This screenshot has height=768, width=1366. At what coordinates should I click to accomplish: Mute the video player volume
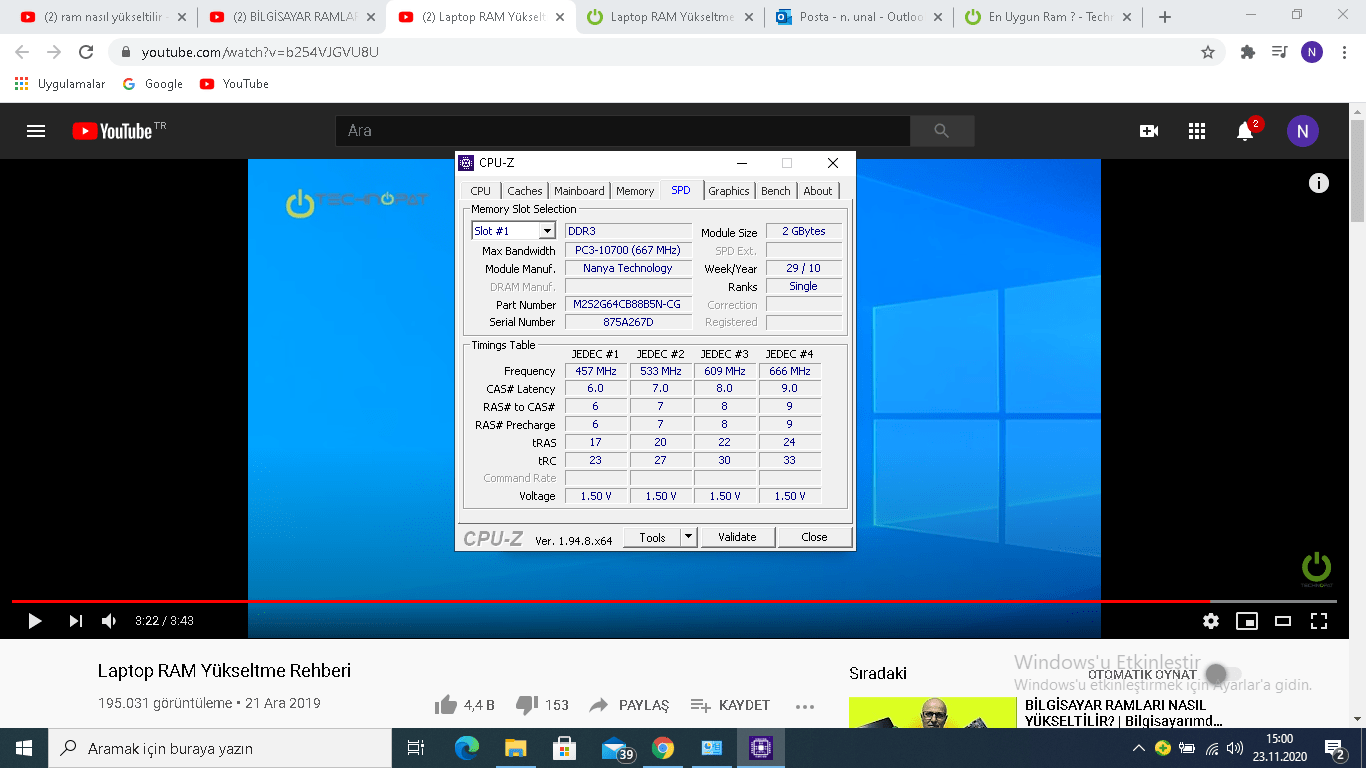click(109, 621)
